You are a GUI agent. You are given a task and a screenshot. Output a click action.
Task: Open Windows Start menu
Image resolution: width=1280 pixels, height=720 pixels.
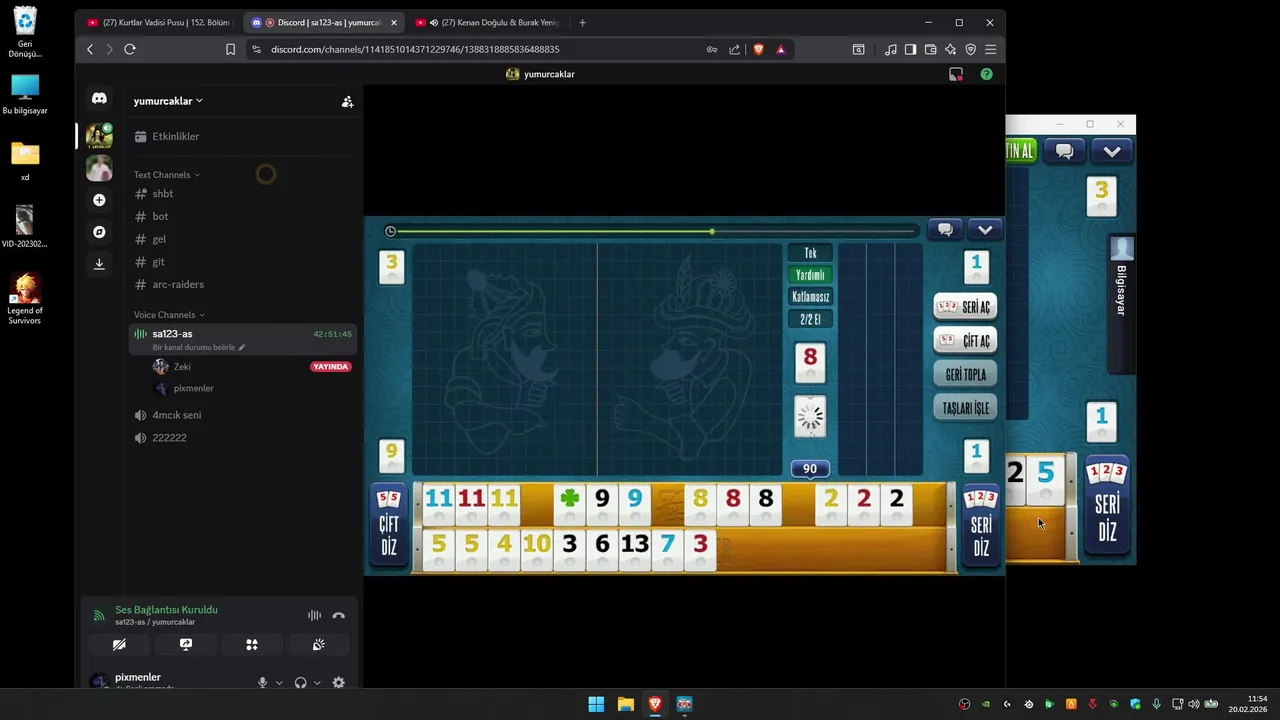point(596,704)
